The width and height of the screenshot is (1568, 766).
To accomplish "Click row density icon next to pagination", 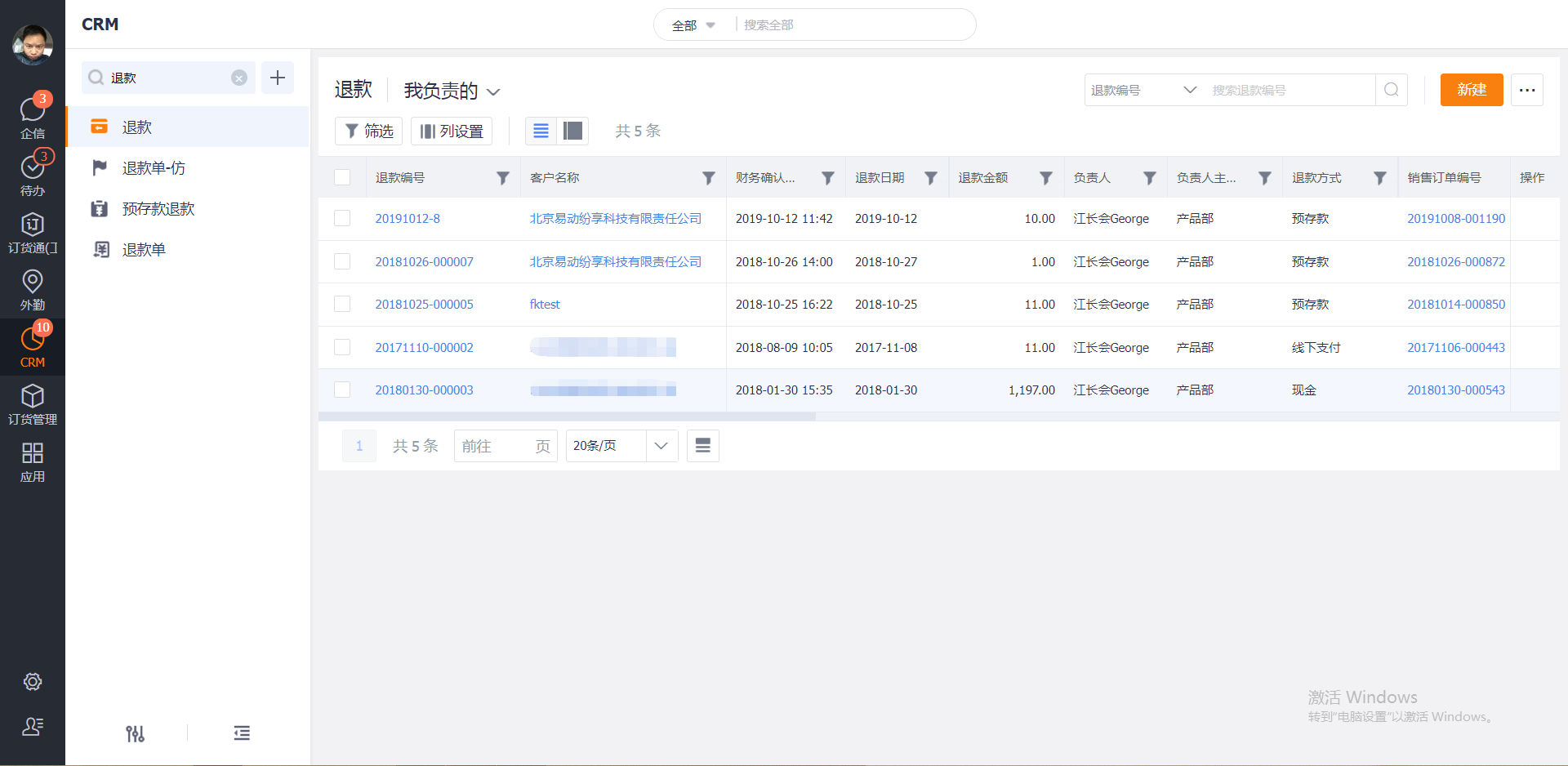I will point(703,446).
